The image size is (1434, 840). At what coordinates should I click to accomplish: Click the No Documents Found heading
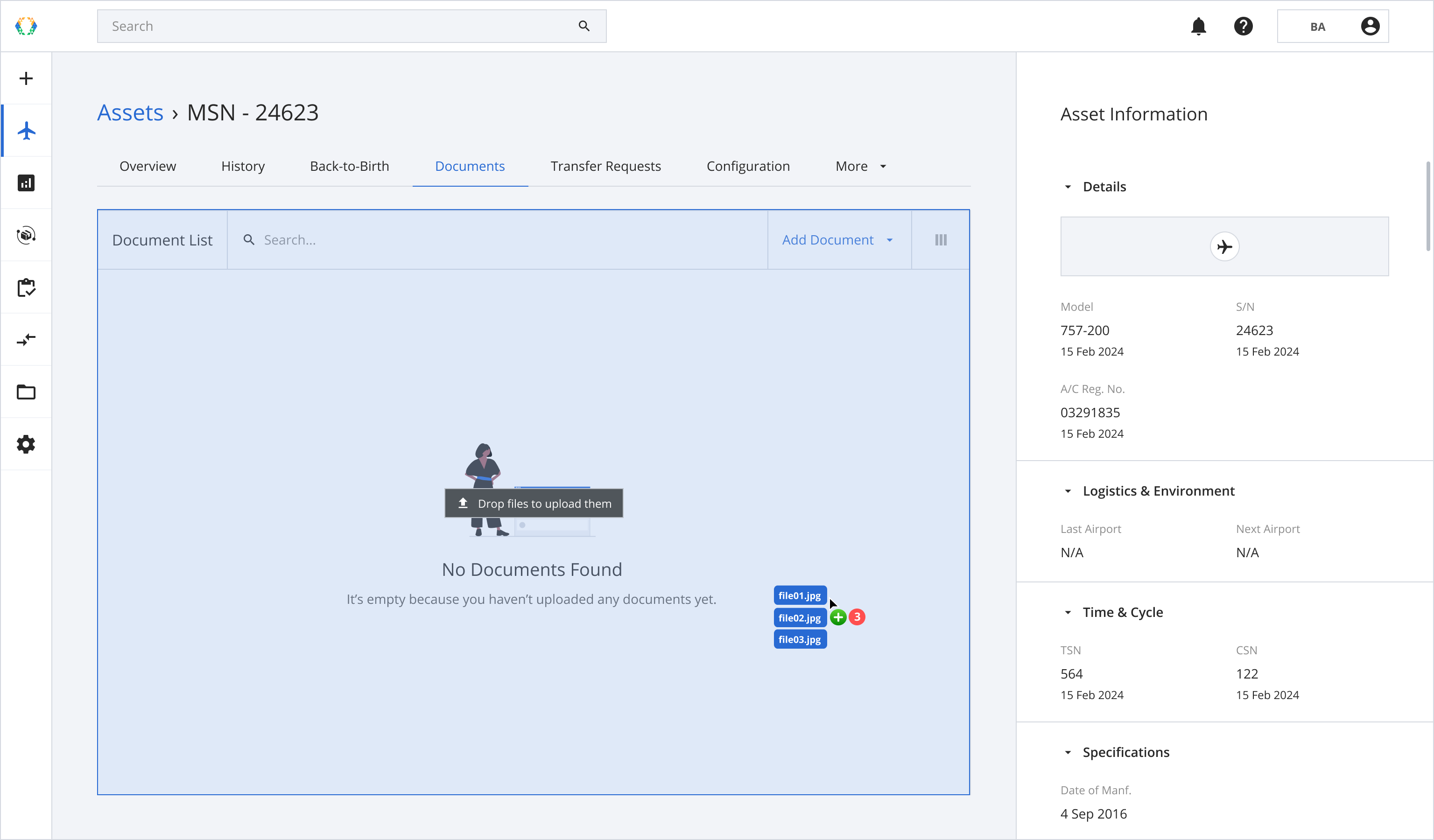532,569
